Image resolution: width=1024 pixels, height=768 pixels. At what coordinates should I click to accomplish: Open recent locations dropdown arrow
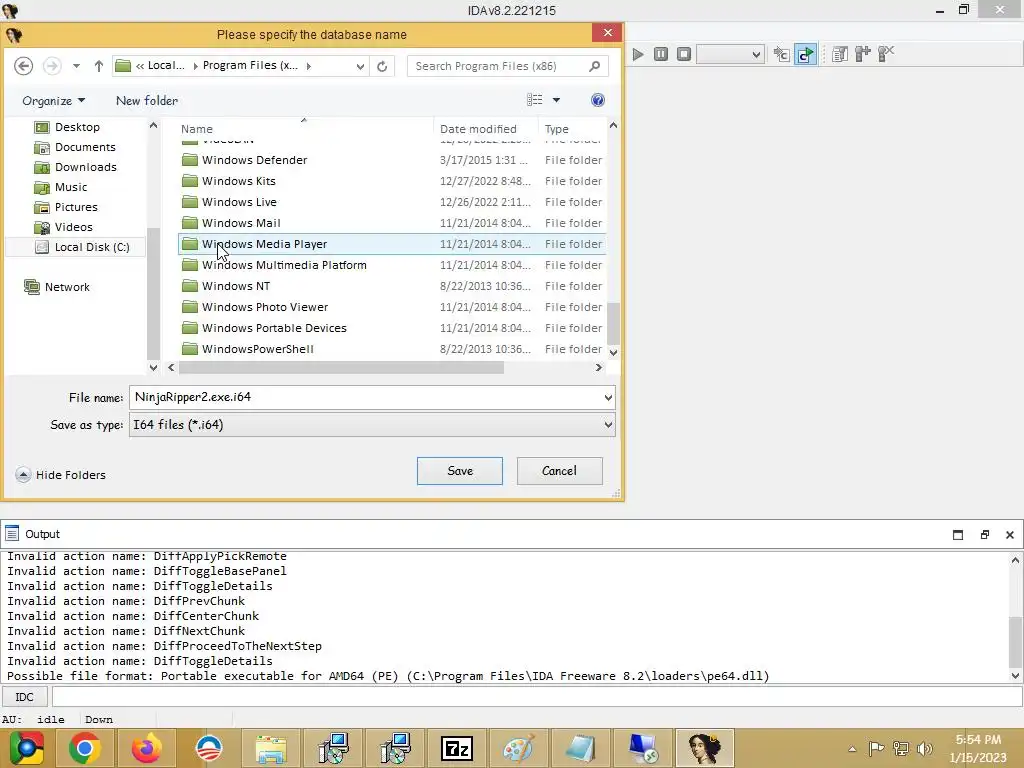tap(76, 66)
